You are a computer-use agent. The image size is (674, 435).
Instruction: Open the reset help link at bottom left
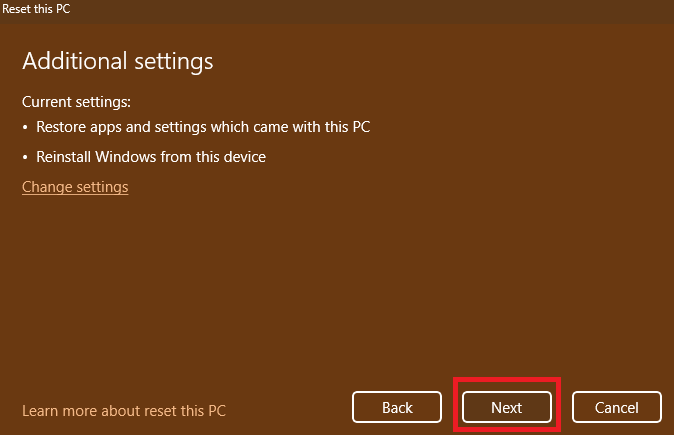pyautogui.click(x=124, y=410)
